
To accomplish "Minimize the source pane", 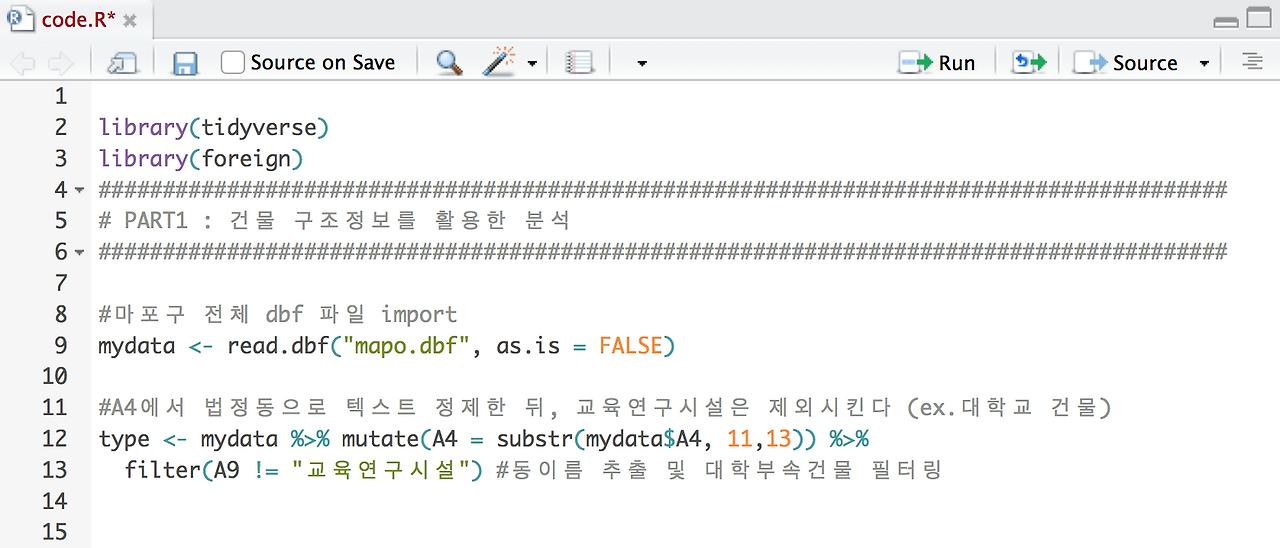I will click(x=1225, y=20).
